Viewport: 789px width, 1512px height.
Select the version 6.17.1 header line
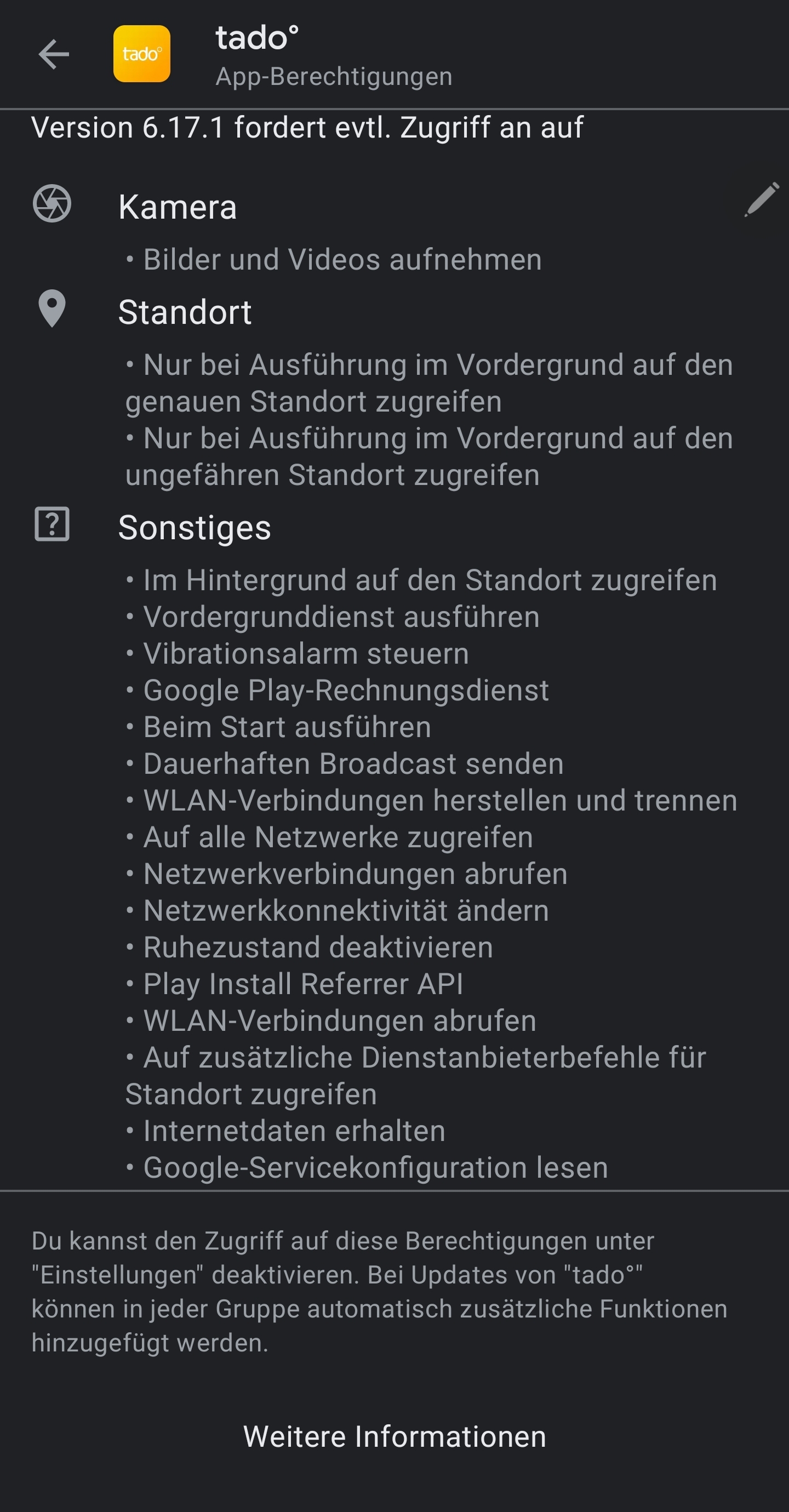coord(308,127)
